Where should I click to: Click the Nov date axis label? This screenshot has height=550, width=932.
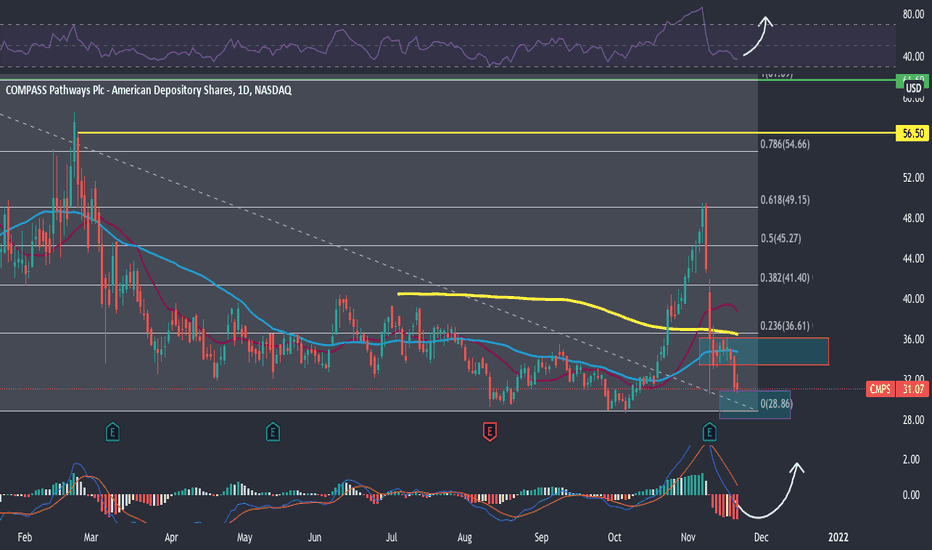(x=688, y=538)
